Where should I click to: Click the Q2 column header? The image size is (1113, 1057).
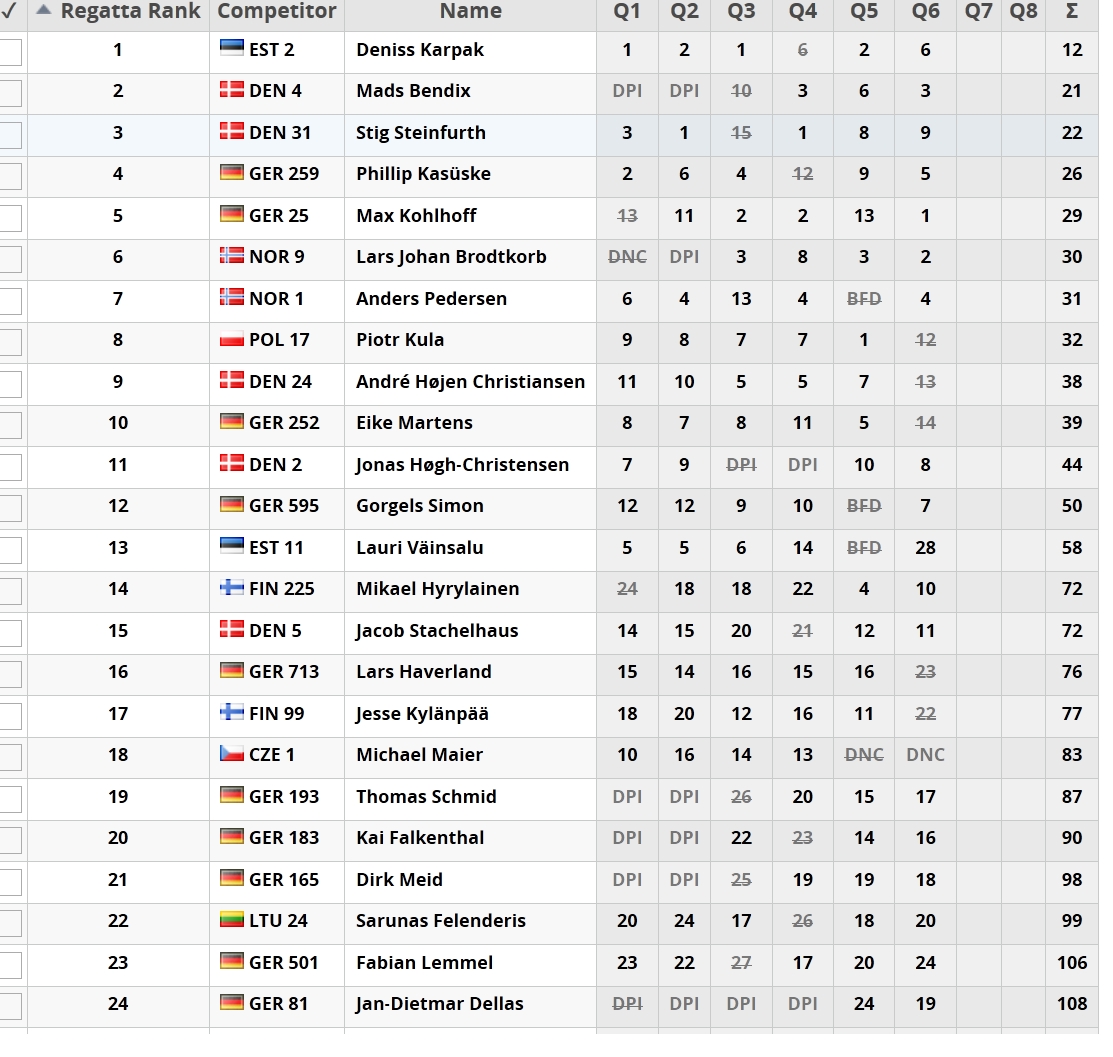(x=684, y=11)
